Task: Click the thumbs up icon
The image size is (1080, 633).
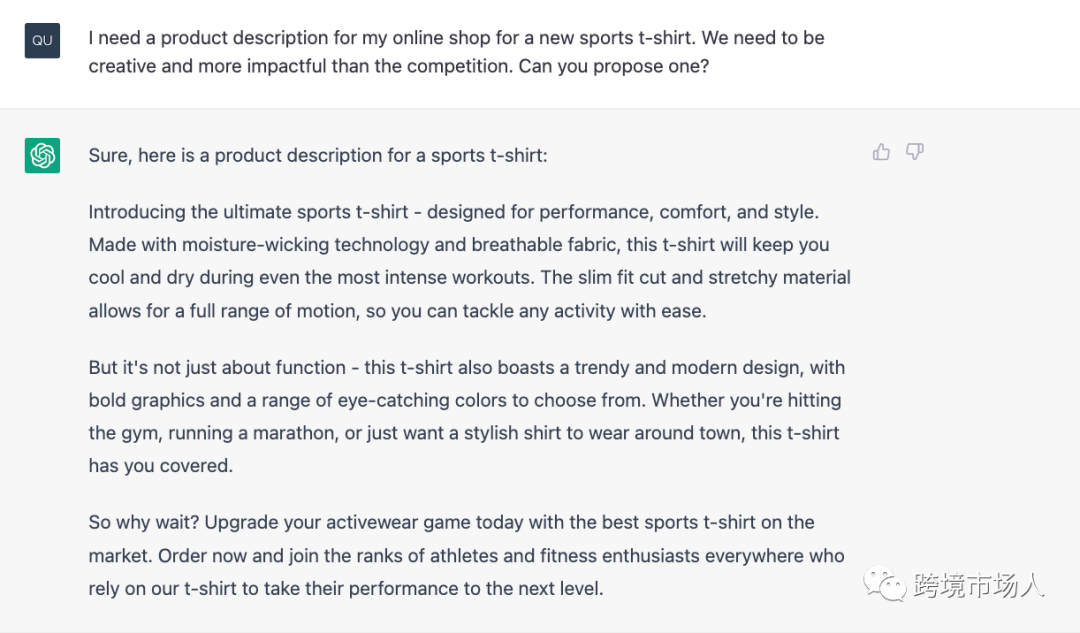Action: click(881, 152)
